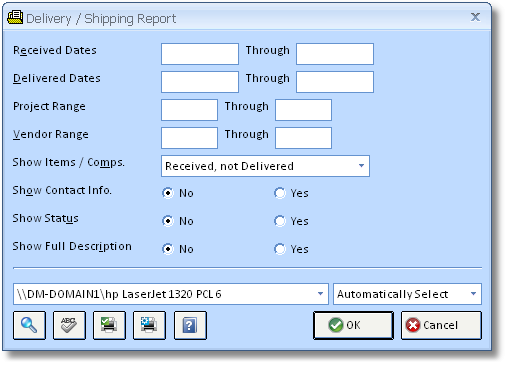This screenshot has height=365, width=506.
Task: Focus the Project Range start field
Action: coord(189,110)
